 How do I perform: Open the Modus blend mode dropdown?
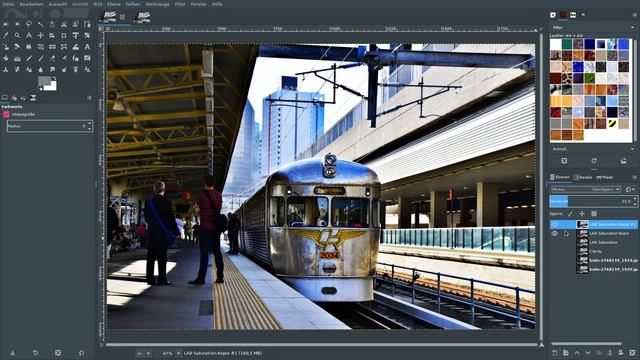point(586,189)
